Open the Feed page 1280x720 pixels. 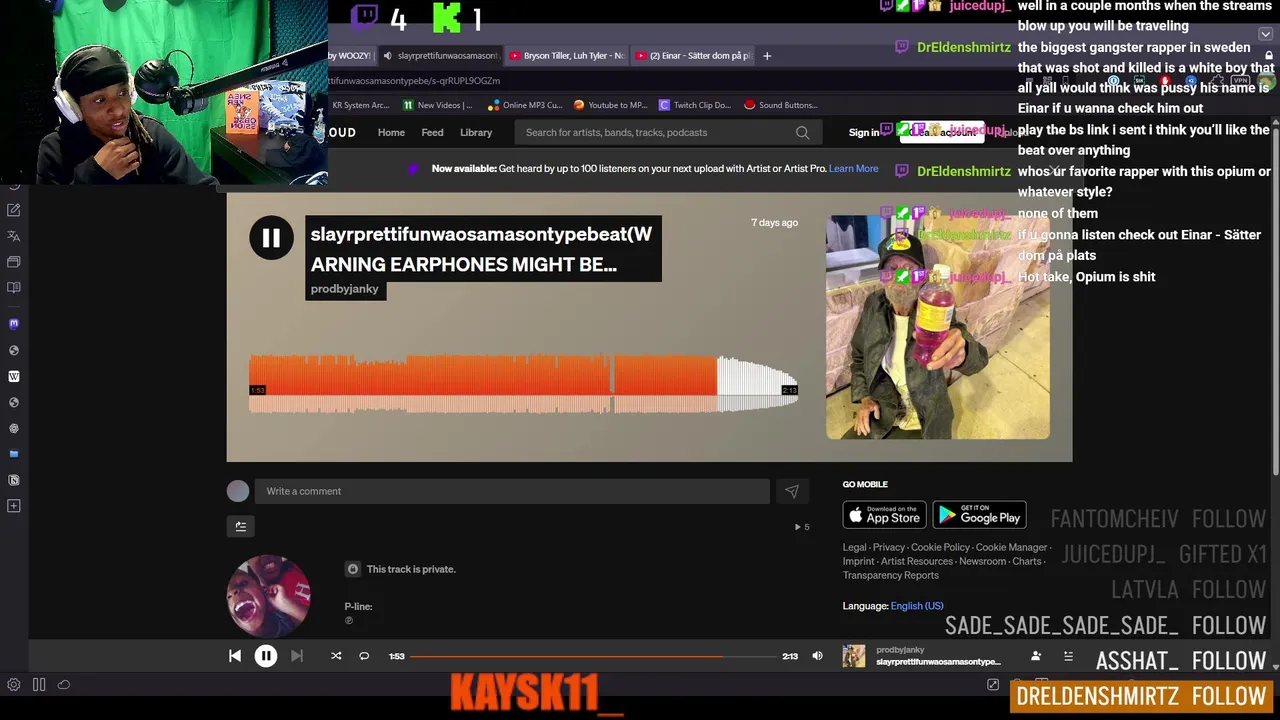click(432, 132)
